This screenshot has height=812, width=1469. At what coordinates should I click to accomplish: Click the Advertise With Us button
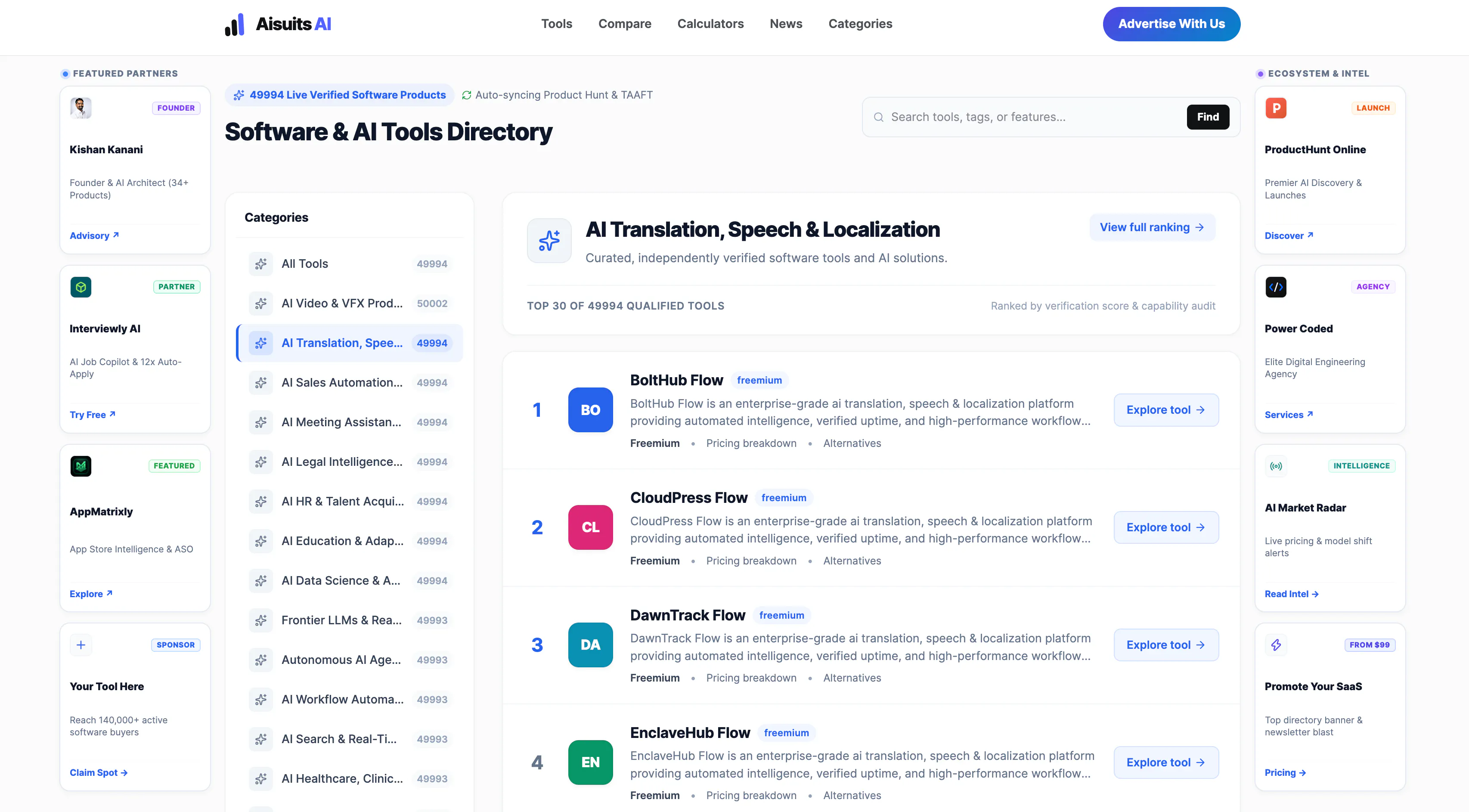point(1171,24)
